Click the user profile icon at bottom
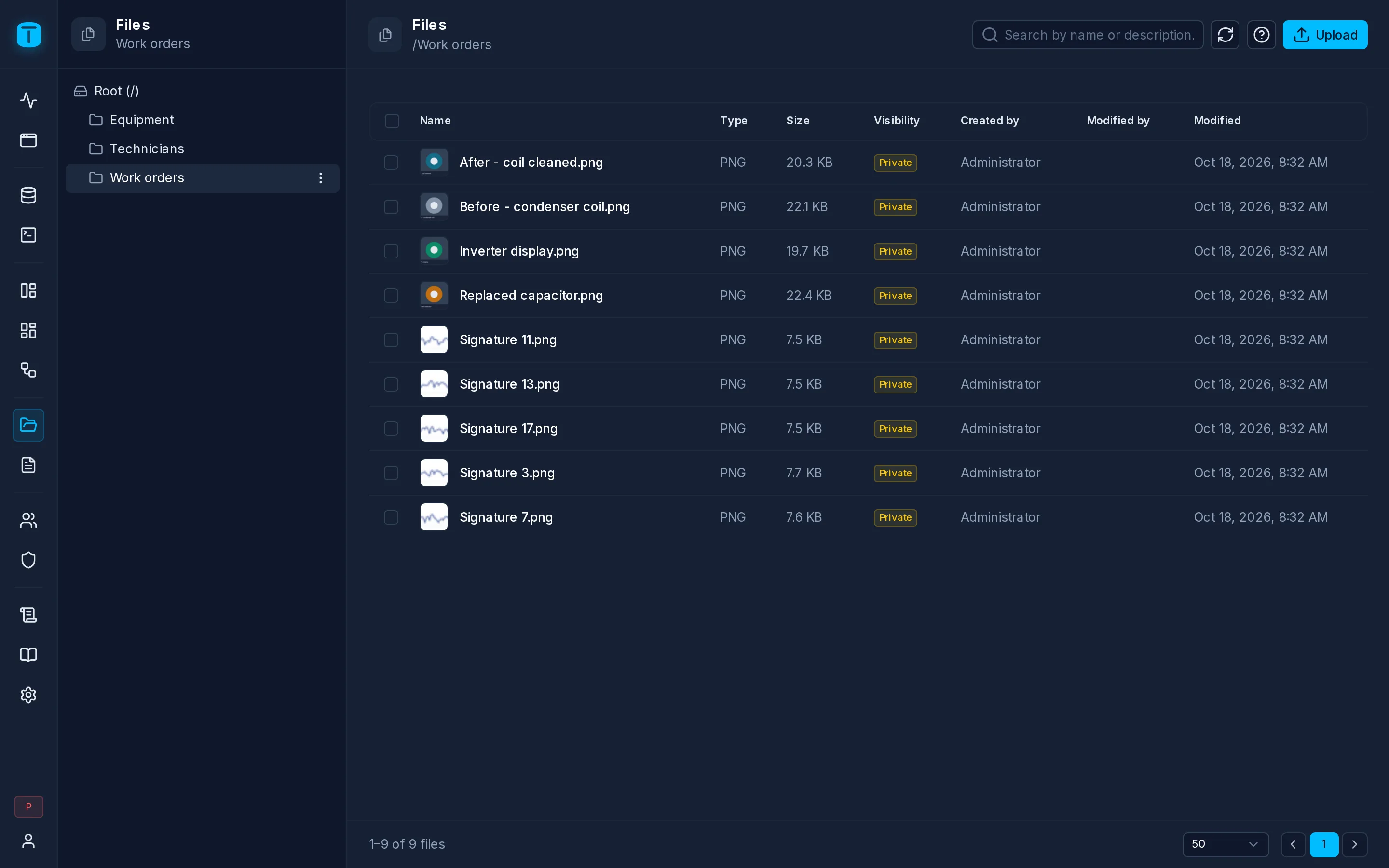Screen dimensions: 1389x868 [28, 841]
